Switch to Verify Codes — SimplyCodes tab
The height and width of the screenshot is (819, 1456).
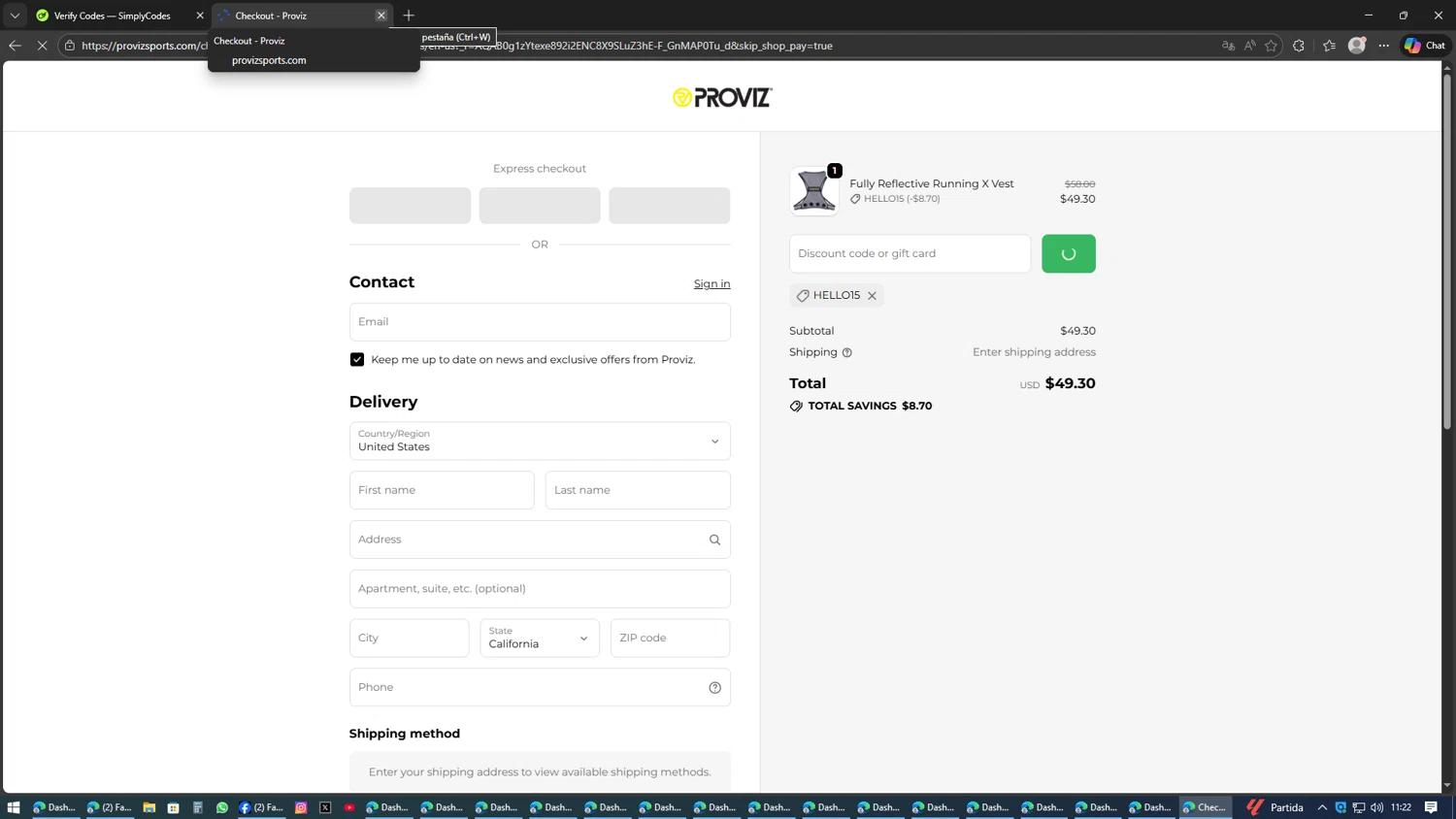(112, 16)
